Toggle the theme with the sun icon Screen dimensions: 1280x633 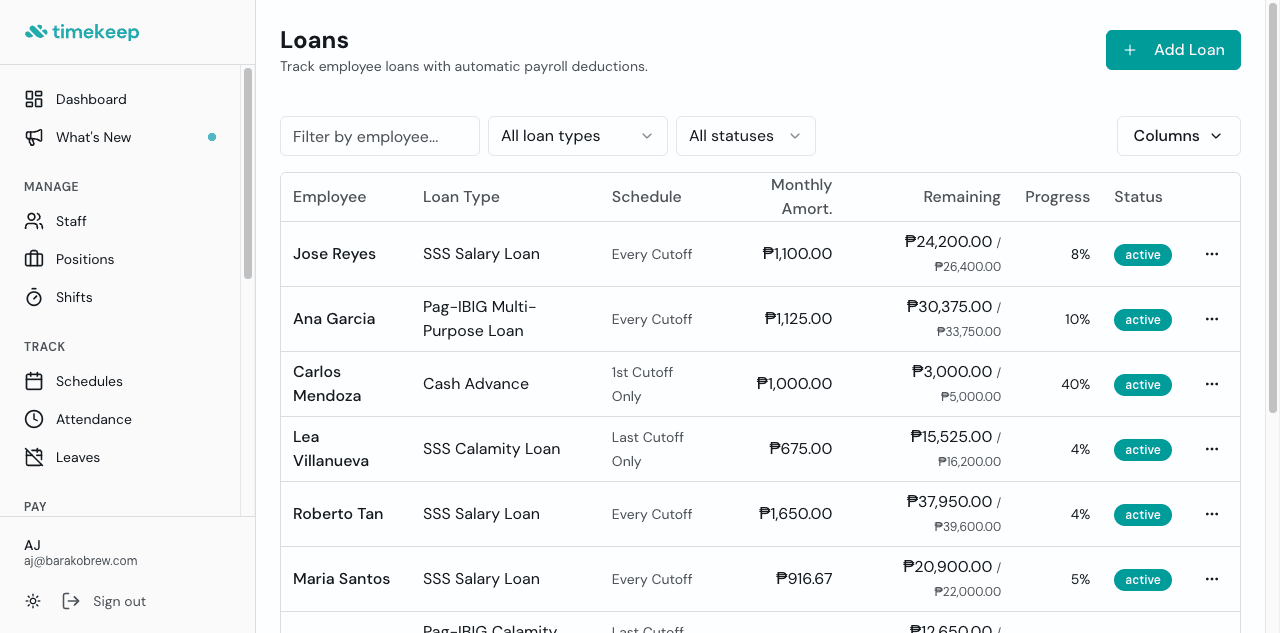coord(32,601)
